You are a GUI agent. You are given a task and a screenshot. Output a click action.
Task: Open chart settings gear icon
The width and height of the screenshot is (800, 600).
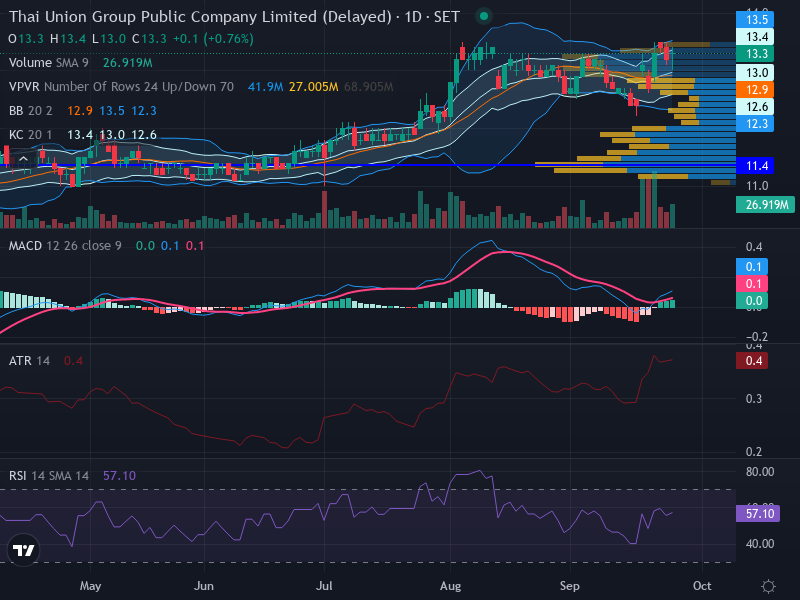(x=768, y=586)
